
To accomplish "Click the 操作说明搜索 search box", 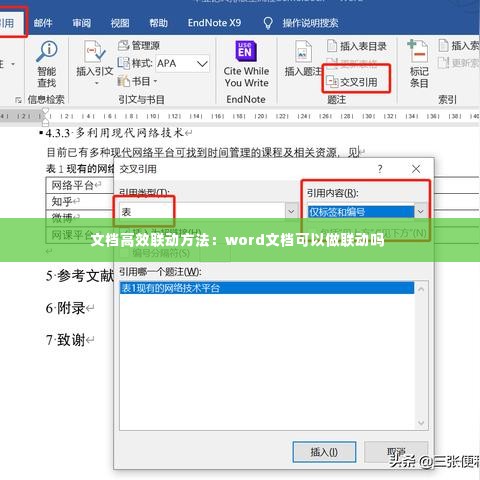I will coord(310,23).
